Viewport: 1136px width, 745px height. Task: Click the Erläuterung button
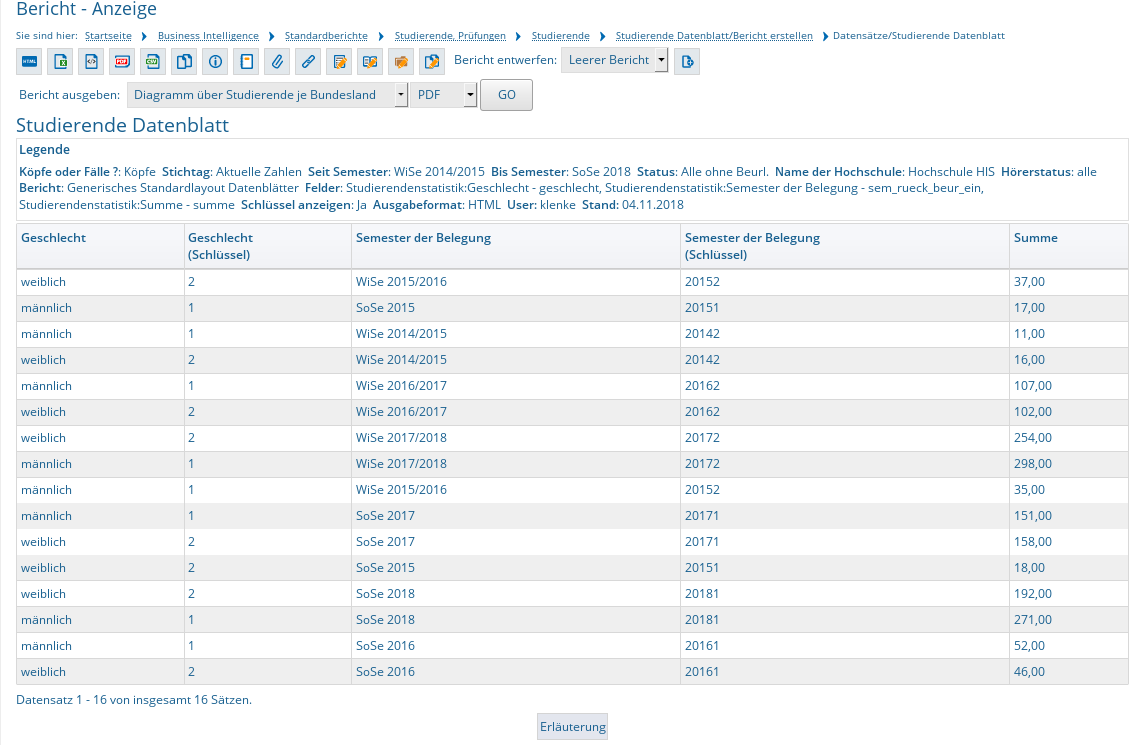click(572, 727)
